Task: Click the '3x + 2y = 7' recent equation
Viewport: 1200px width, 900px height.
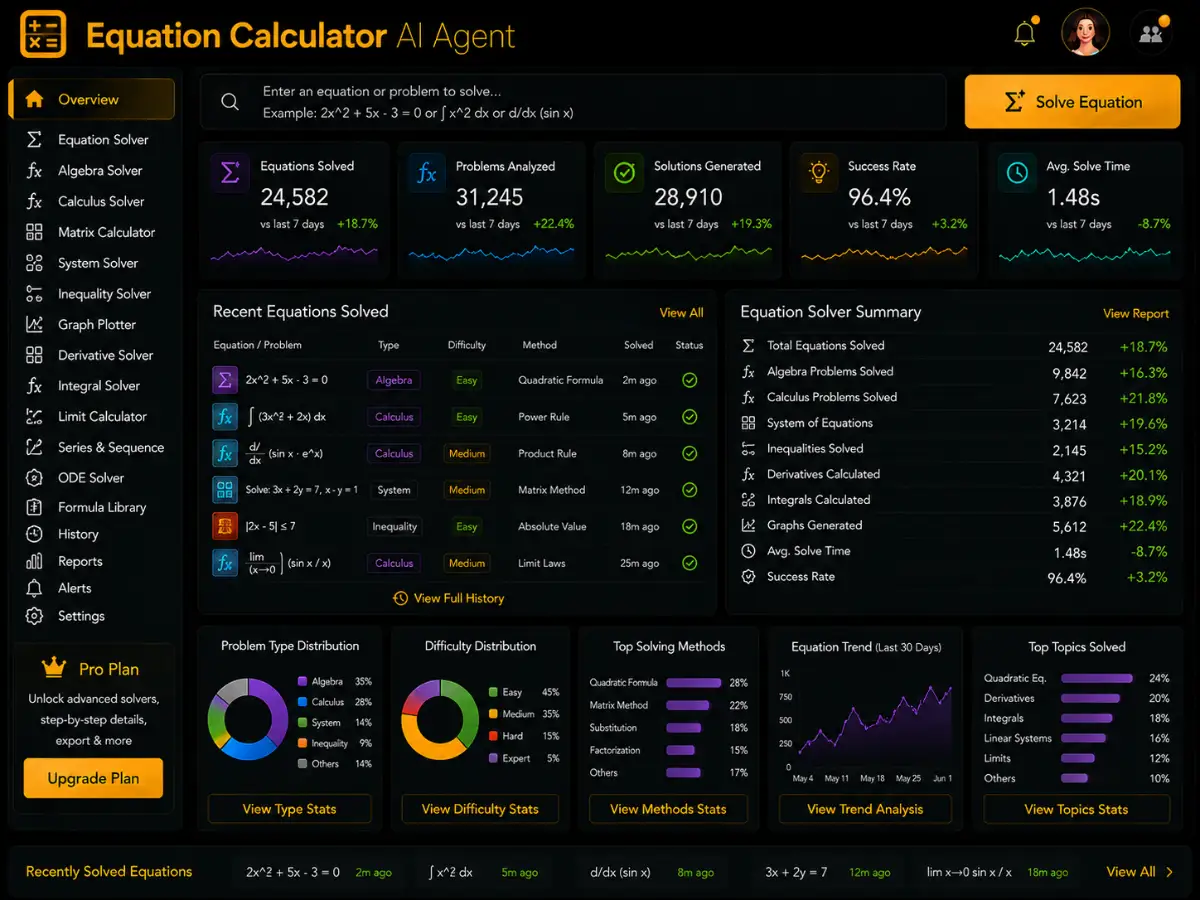Action: [x=796, y=872]
